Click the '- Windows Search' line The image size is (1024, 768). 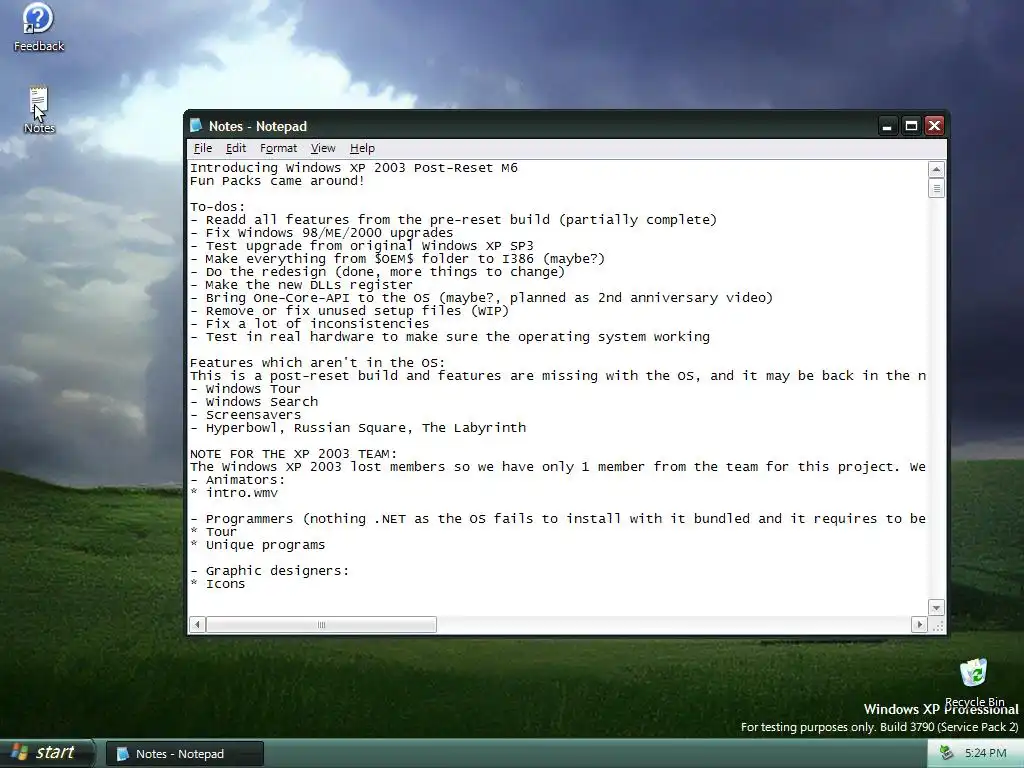[254, 402]
